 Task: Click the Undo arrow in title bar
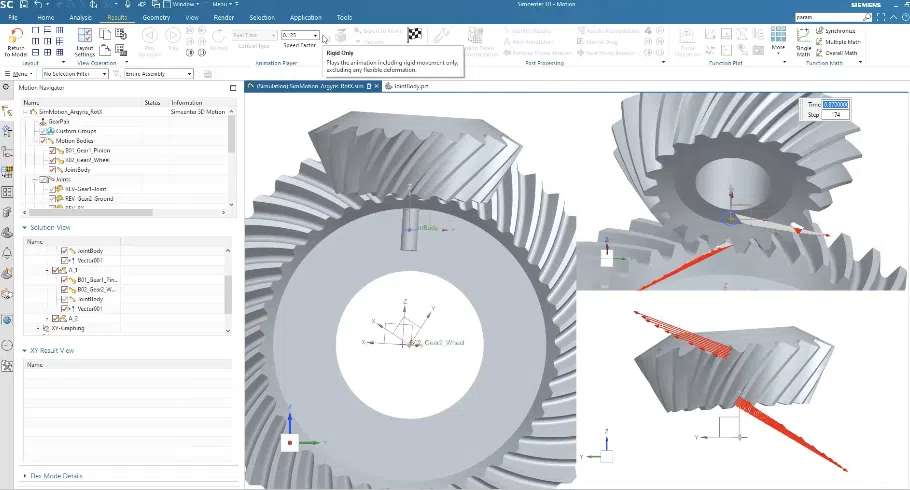[x=38, y=4]
